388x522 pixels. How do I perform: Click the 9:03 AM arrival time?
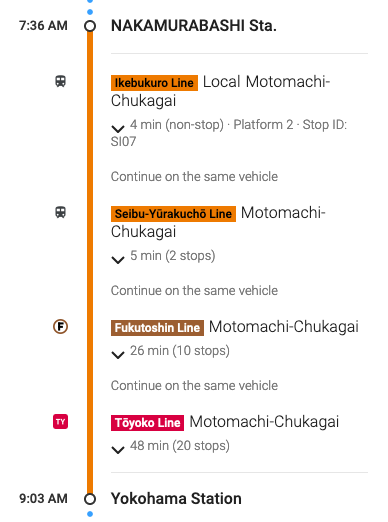tap(43, 499)
